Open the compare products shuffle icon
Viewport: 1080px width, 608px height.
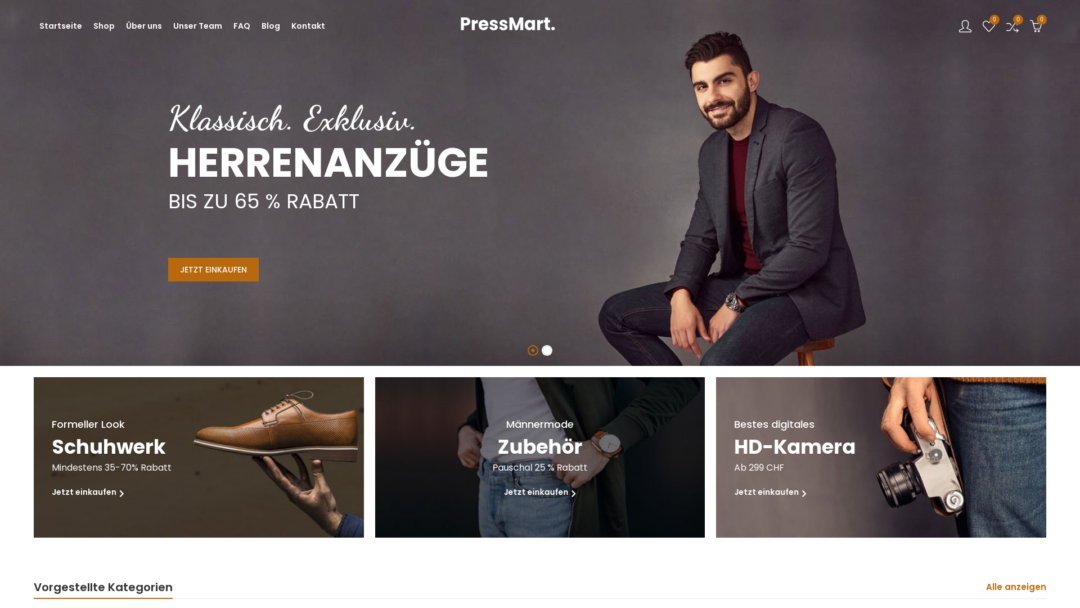[x=1012, y=26]
